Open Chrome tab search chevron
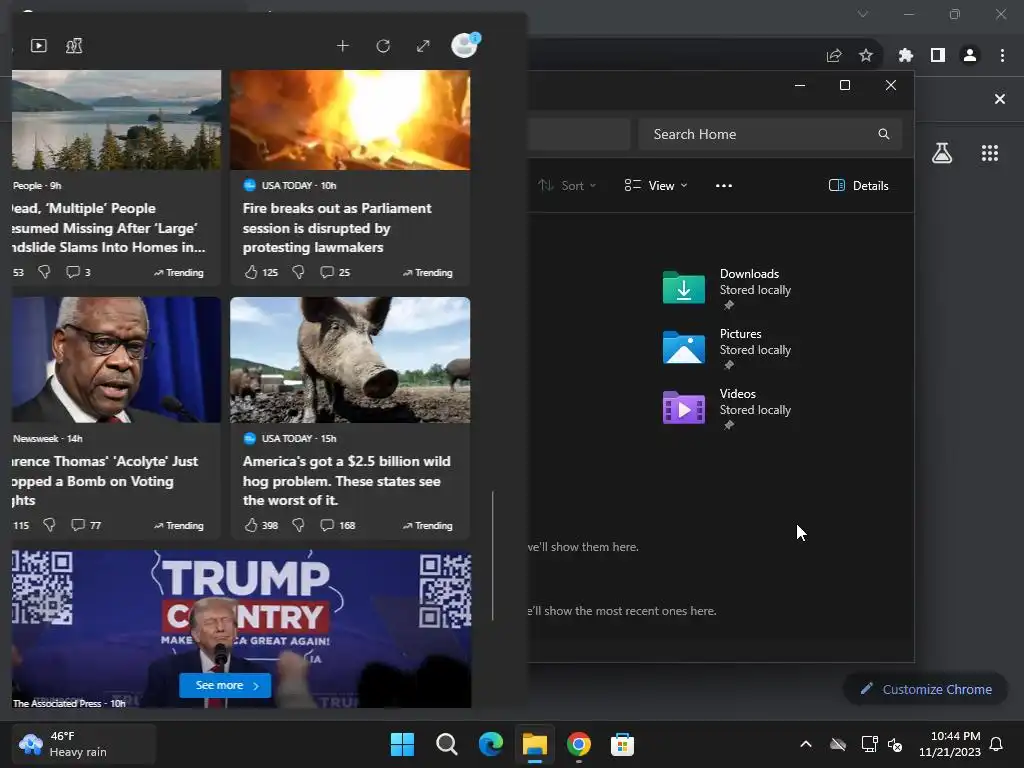The image size is (1024, 768). pos(863,14)
